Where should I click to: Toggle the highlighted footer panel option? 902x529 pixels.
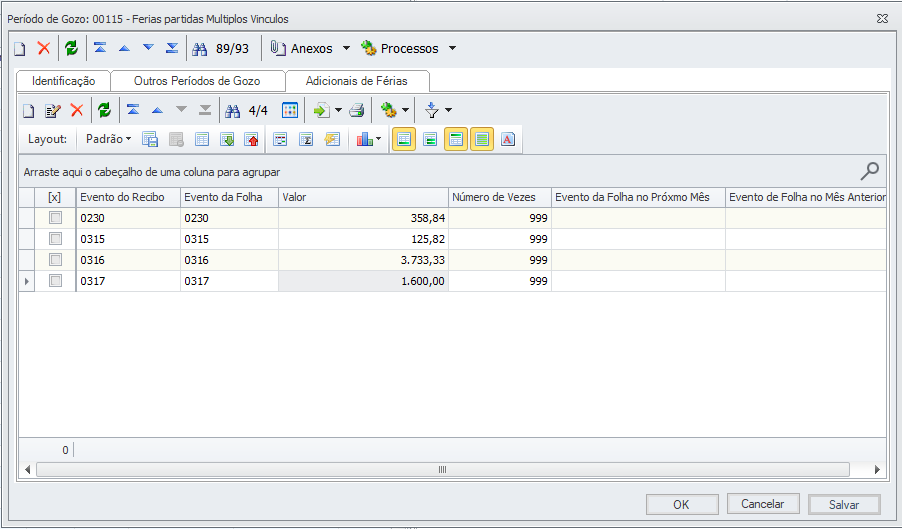[x=456, y=139]
